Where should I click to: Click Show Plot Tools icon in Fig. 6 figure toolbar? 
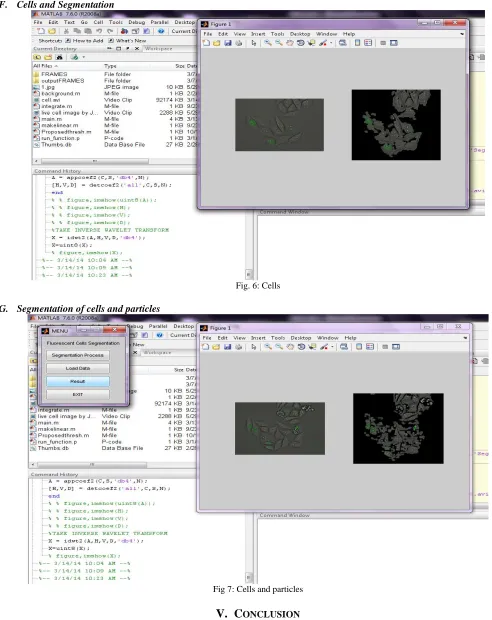pos(394,43)
